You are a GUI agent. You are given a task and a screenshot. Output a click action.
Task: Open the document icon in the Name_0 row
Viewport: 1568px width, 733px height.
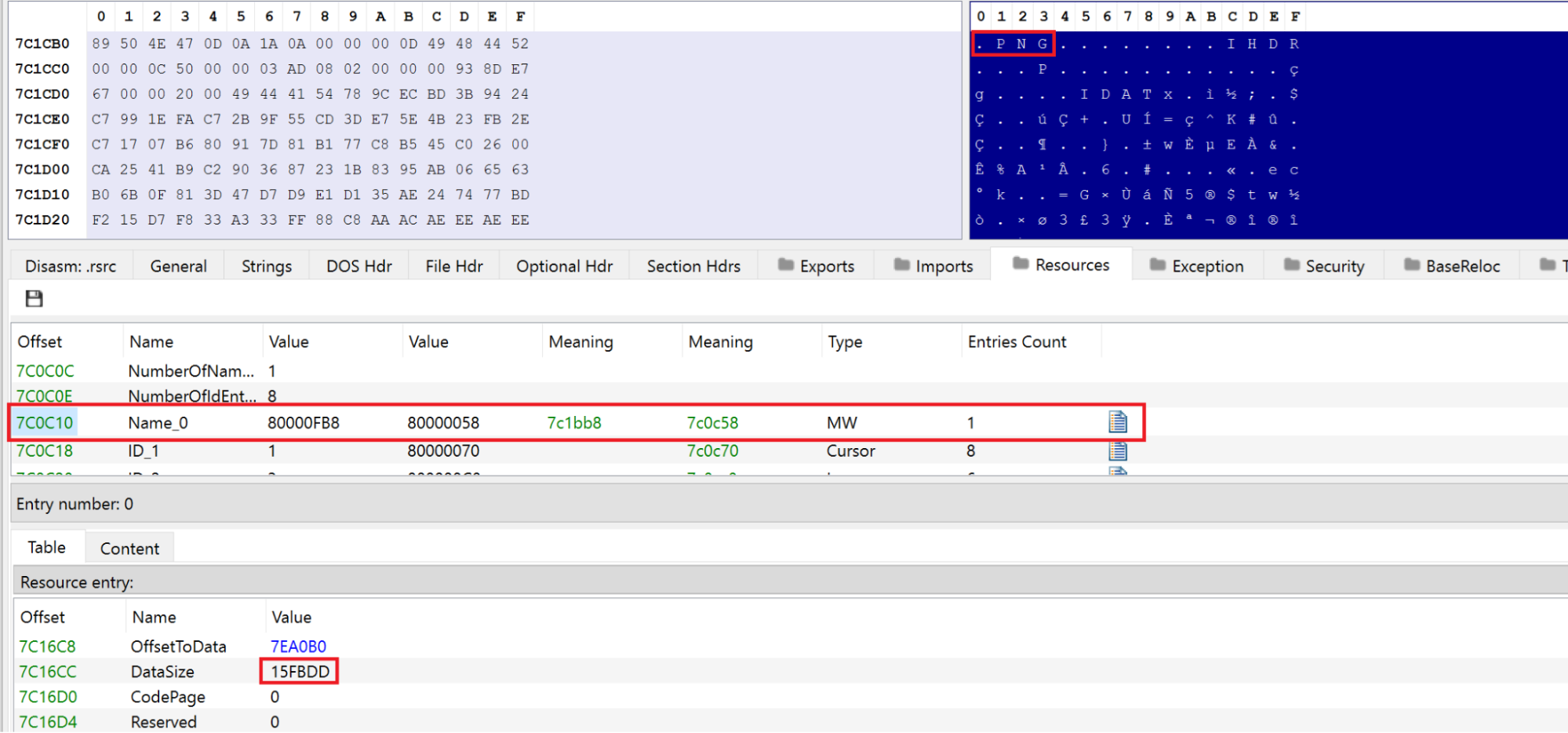[x=1117, y=422]
